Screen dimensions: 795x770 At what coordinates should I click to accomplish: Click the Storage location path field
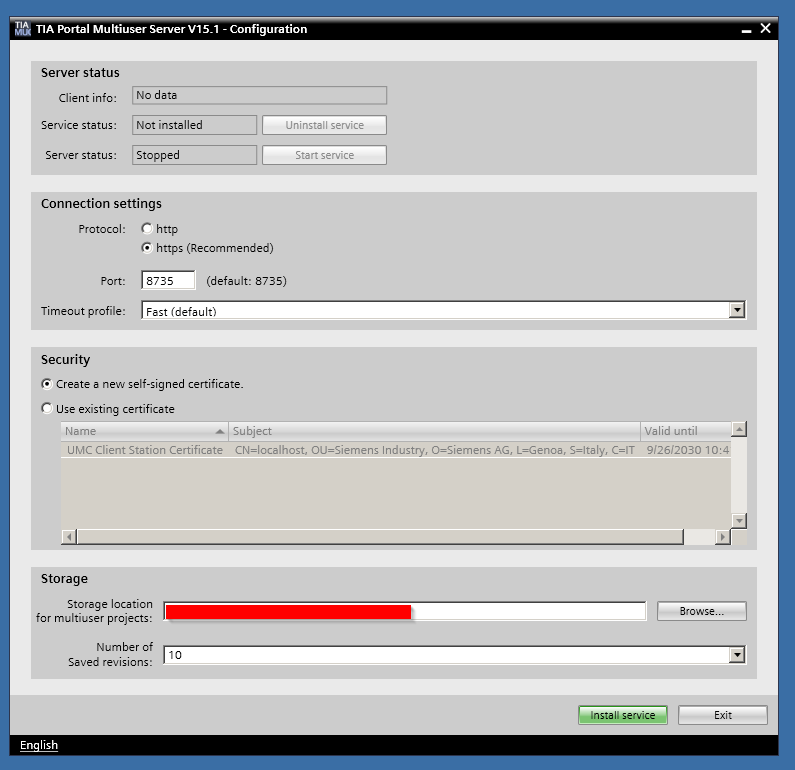(405, 611)
